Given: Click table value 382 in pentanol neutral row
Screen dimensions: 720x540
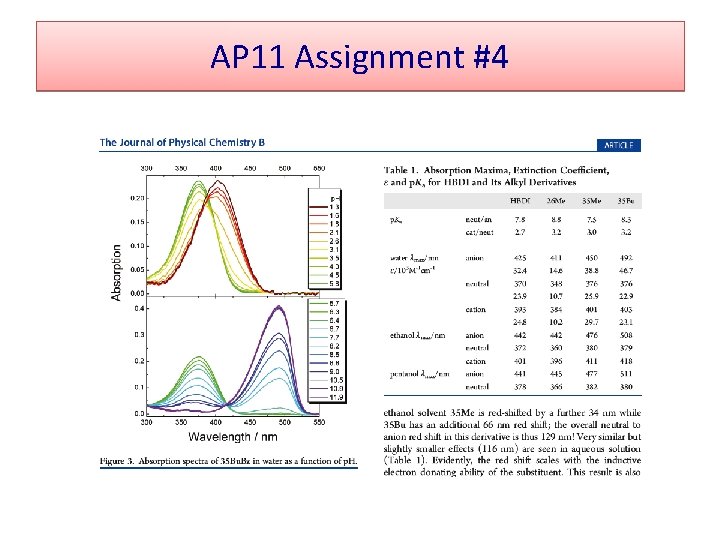Looking at the screenshot, I should tap(591, 387).
